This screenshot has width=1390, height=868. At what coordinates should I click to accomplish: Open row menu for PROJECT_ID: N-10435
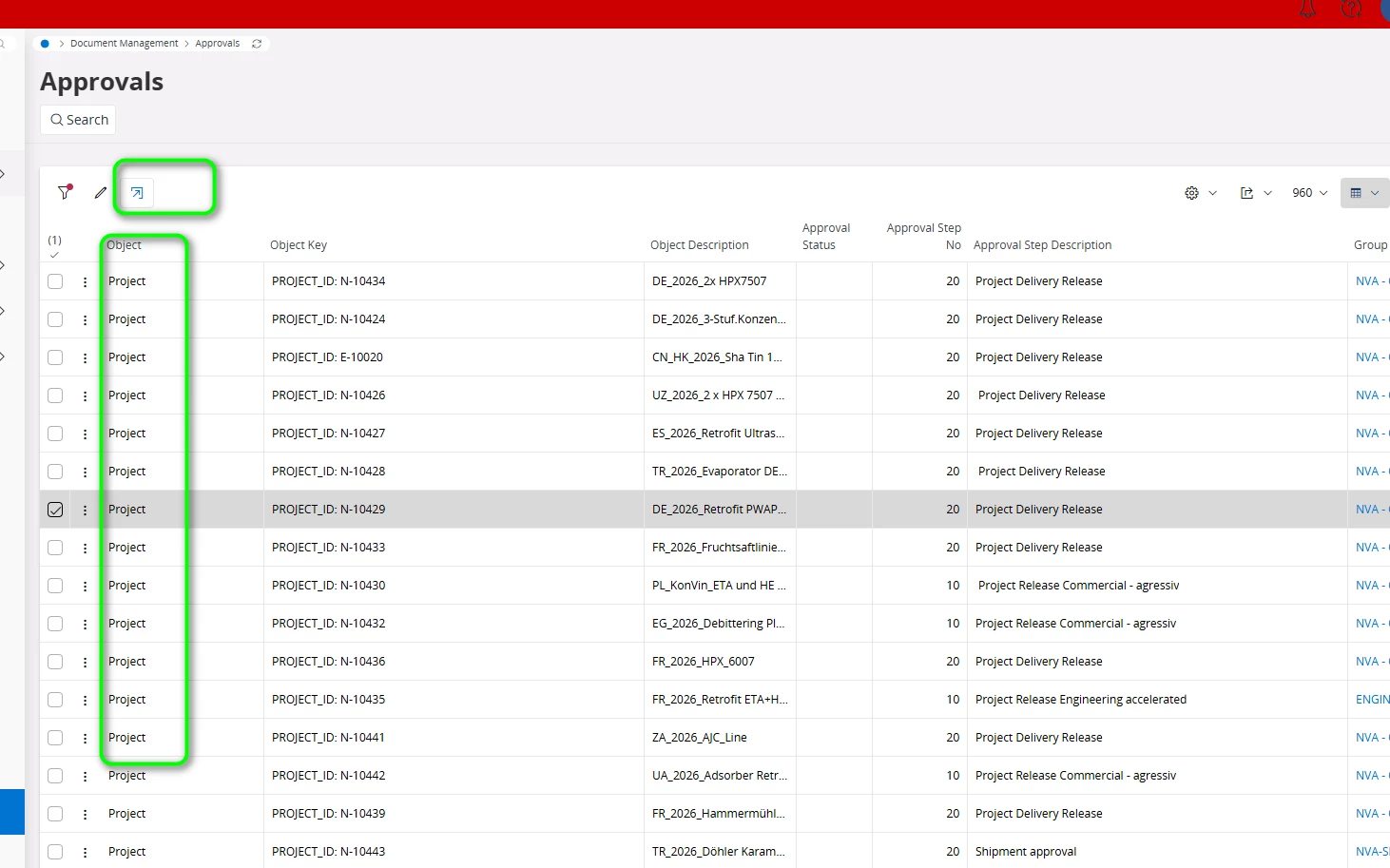click(86, 700)
